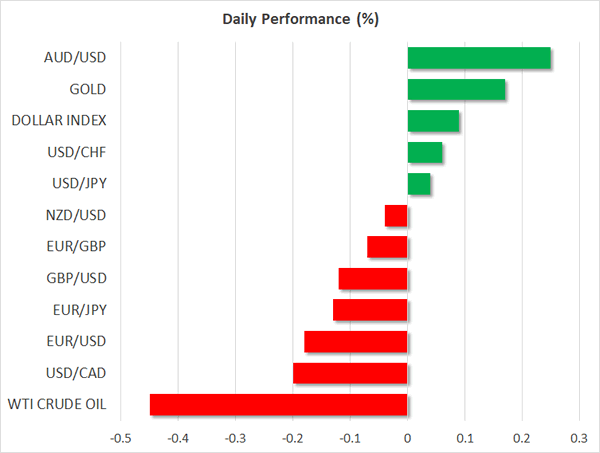Select the GBP/USD red bar
Viewport: 600px width, 453px height.
click(373, 279)
